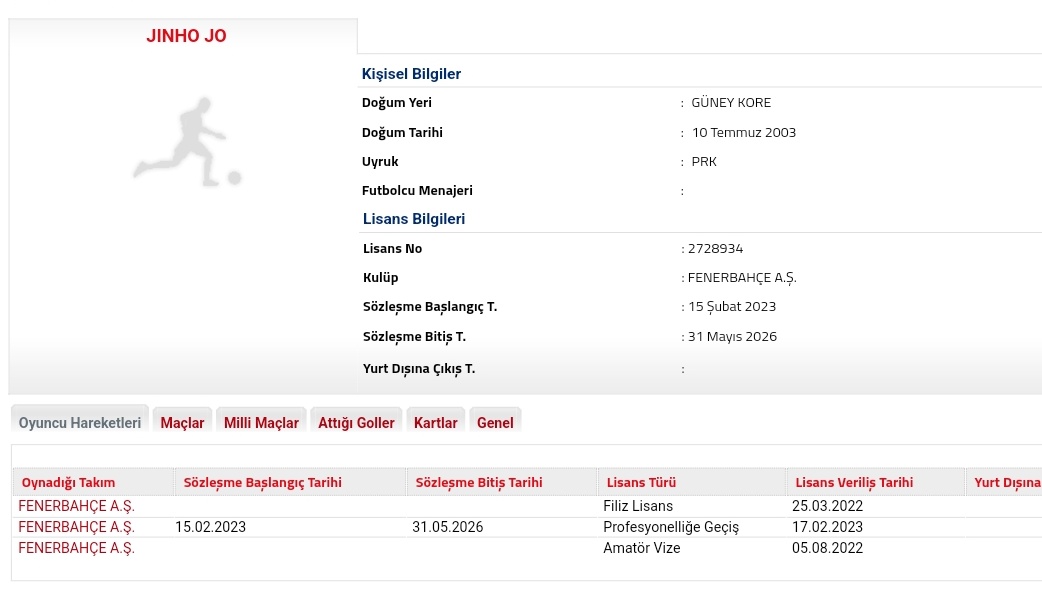Click the player silhouette placeholder photo

click(188, 142)
